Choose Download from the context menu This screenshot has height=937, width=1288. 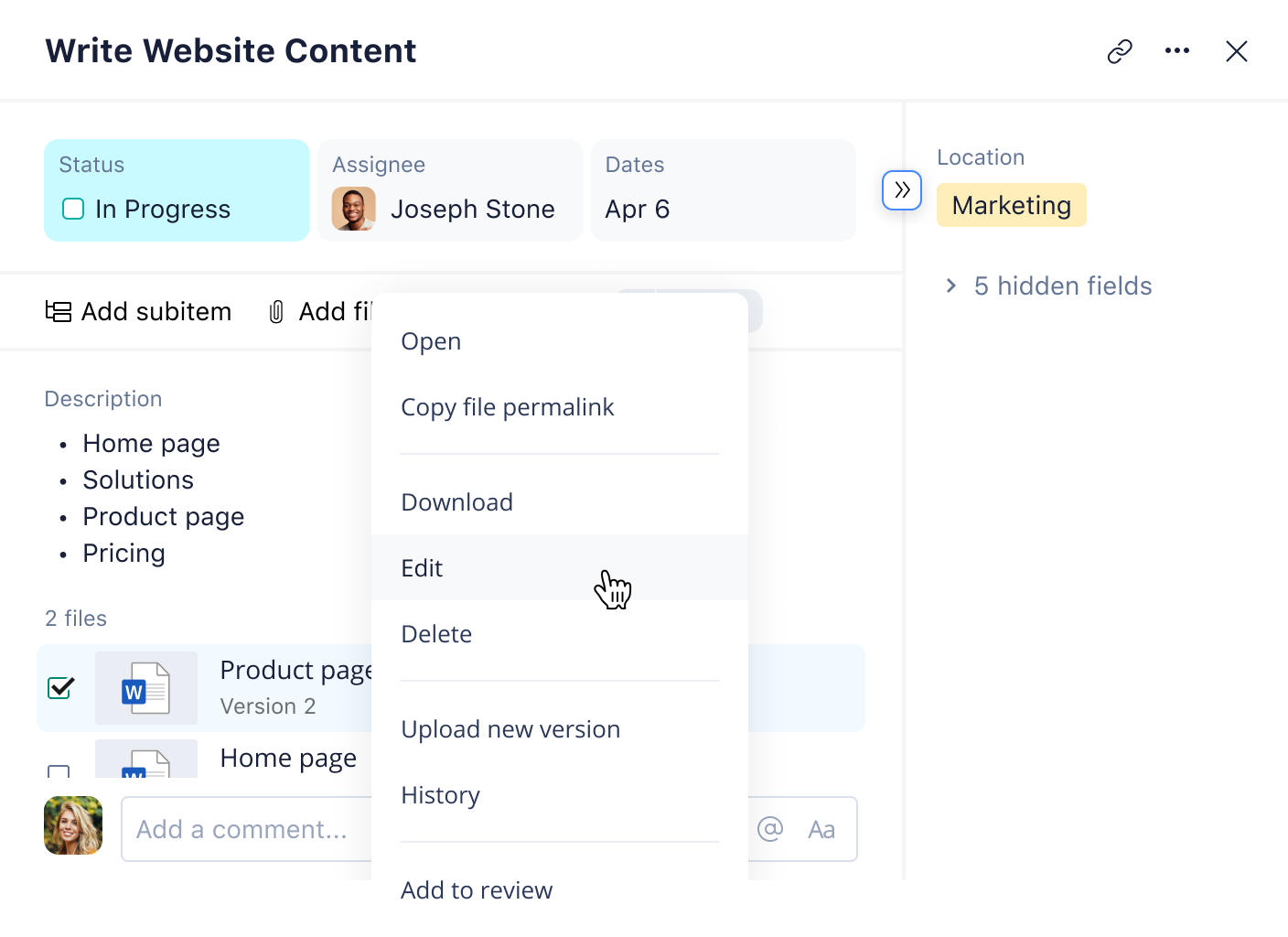[x=456, y=501]
